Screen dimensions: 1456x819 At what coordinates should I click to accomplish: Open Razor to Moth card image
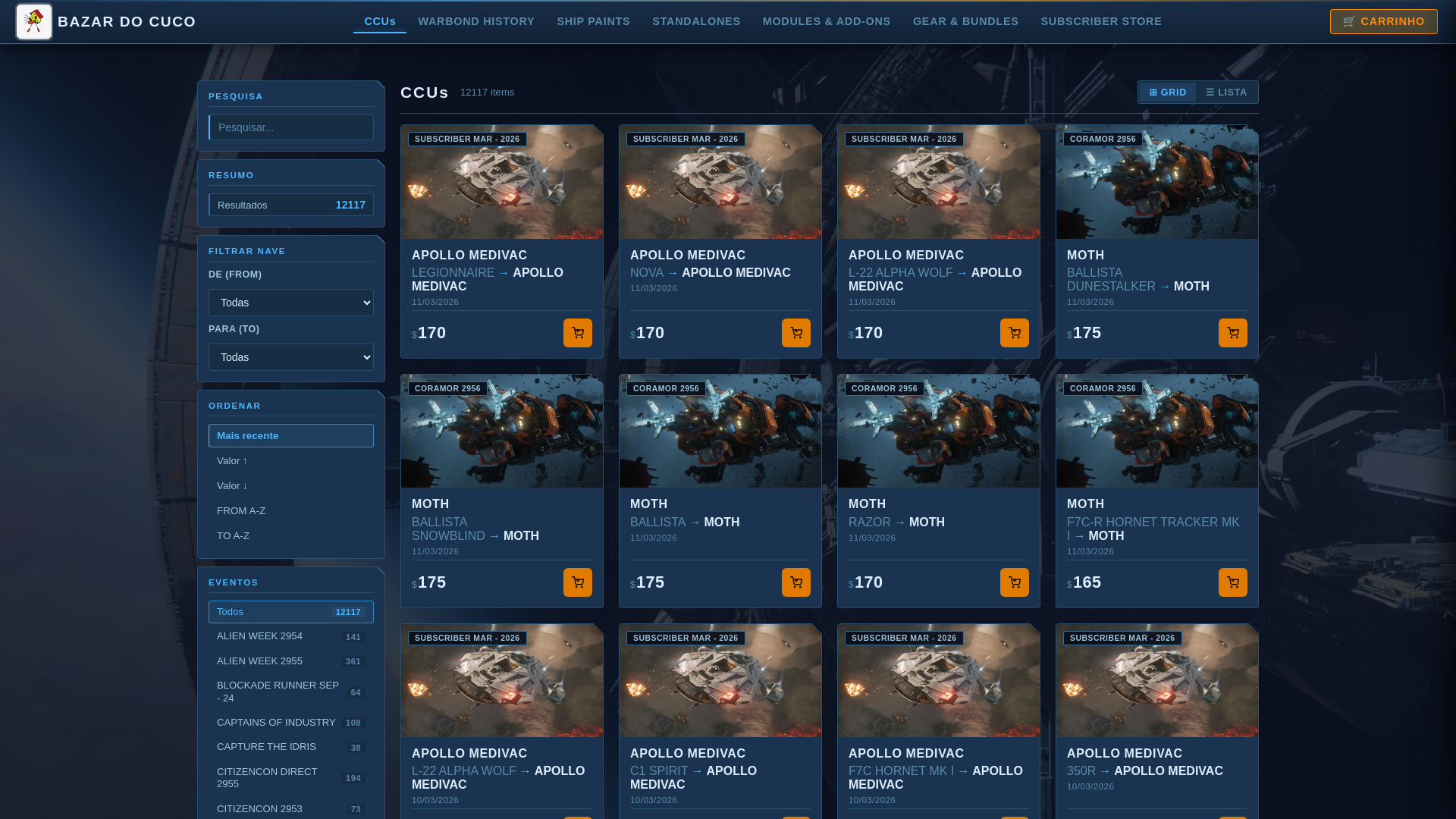(939, 431)
